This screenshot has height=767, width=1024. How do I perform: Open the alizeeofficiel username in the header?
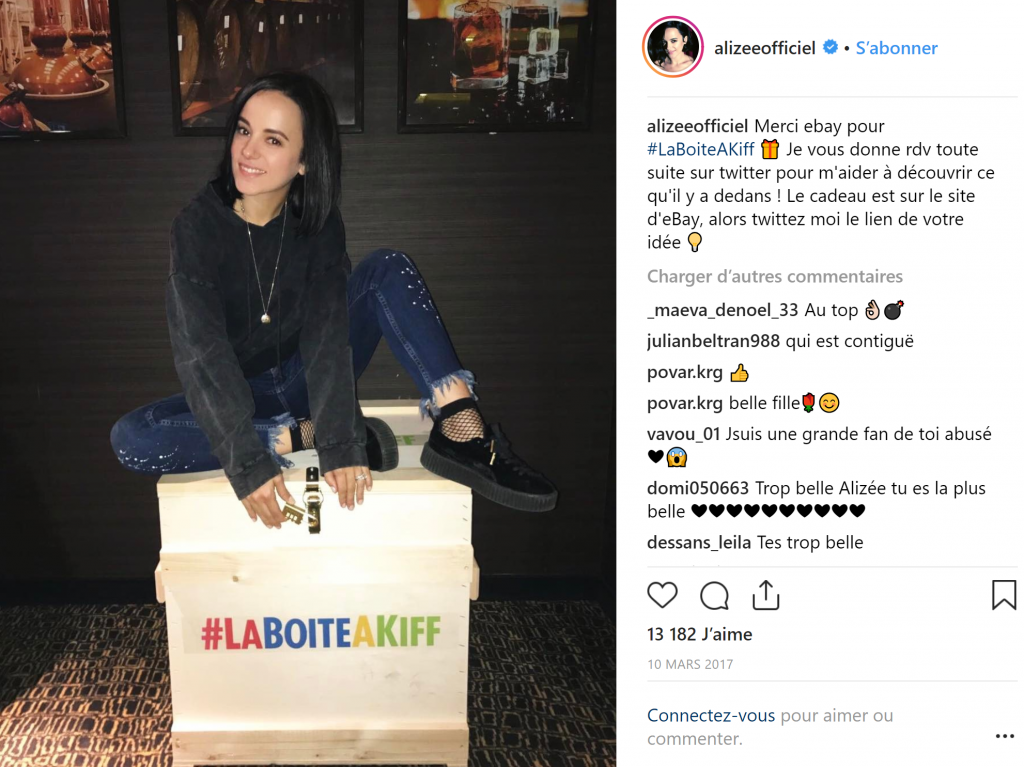765,48
